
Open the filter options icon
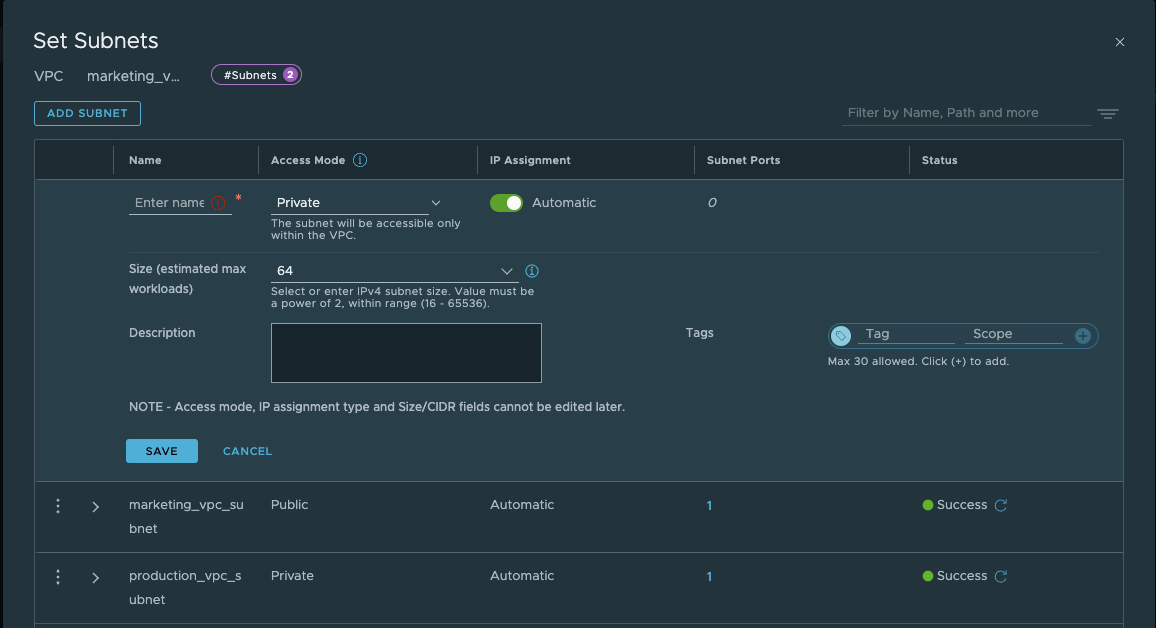coord(1107,114)
